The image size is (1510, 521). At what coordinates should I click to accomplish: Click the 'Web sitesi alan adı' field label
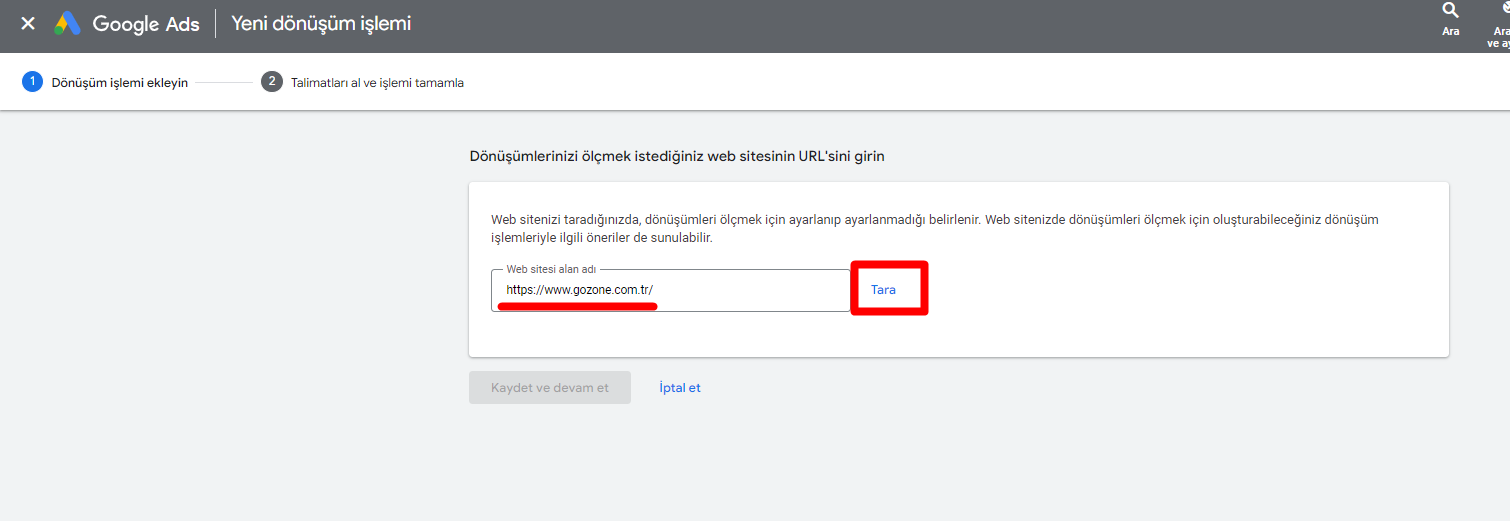pos(552,270)
